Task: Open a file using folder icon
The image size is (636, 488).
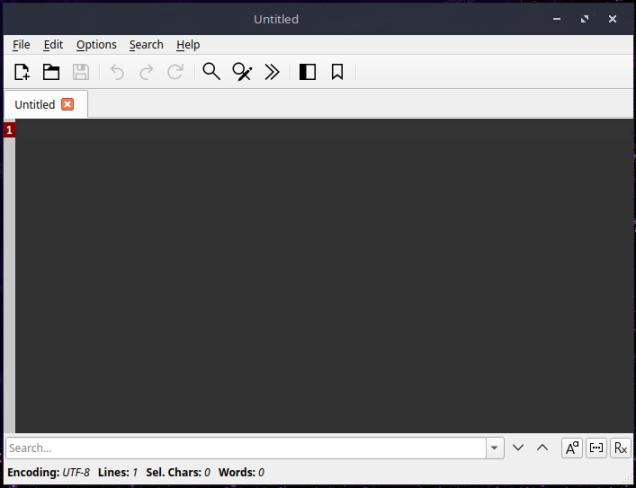Action: (51, 72)
